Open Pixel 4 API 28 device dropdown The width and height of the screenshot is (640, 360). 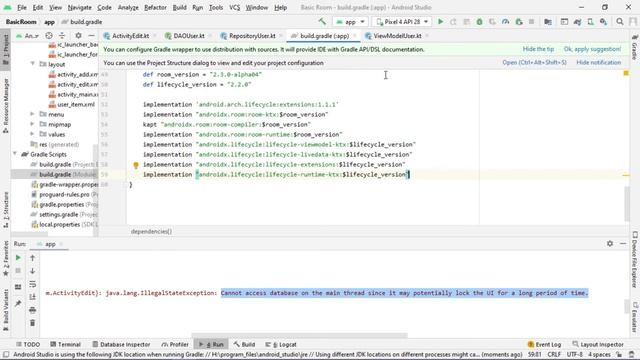[402, 22]
